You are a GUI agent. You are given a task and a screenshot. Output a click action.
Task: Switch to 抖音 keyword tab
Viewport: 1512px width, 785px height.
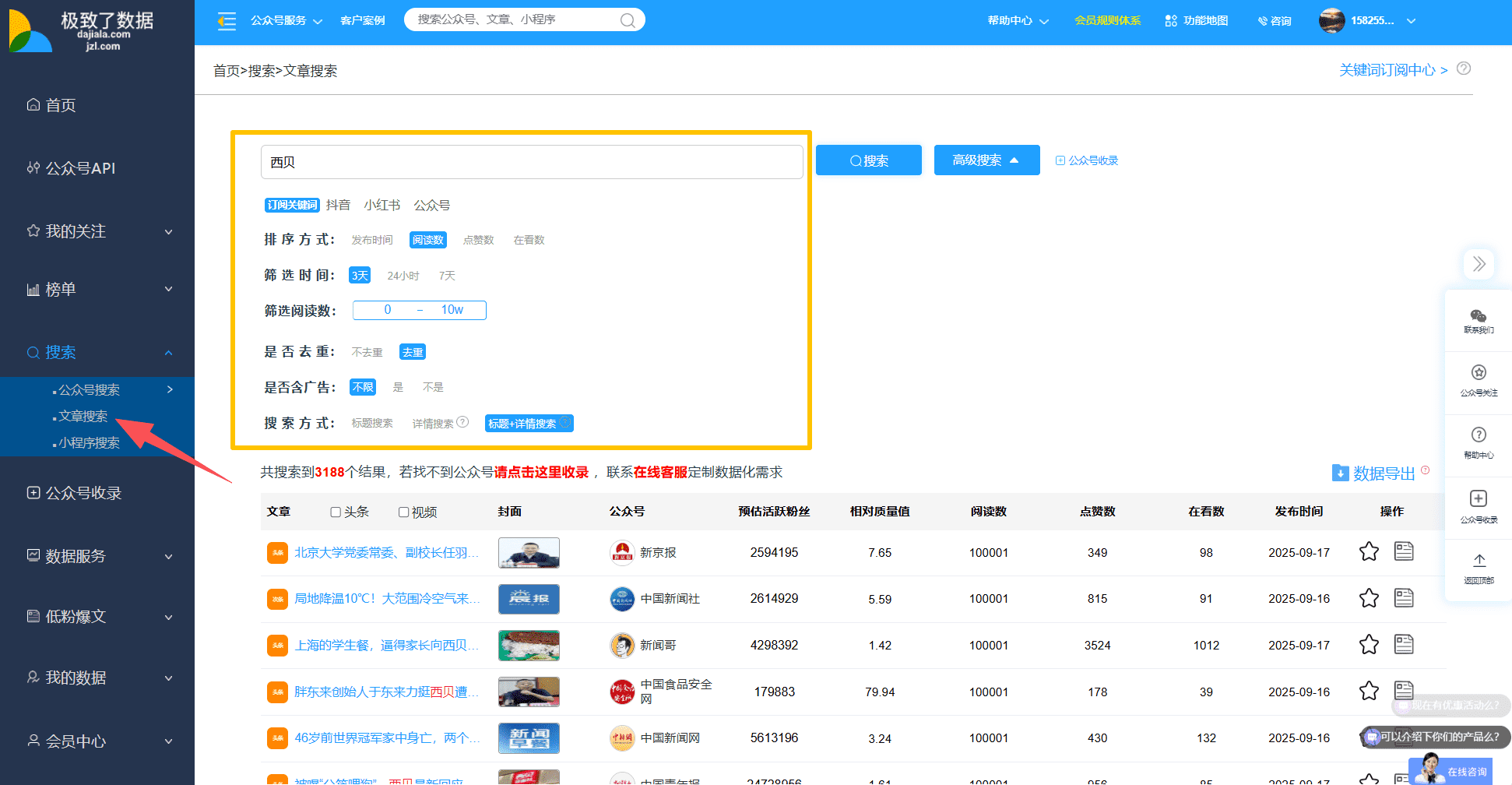[338, 205]
